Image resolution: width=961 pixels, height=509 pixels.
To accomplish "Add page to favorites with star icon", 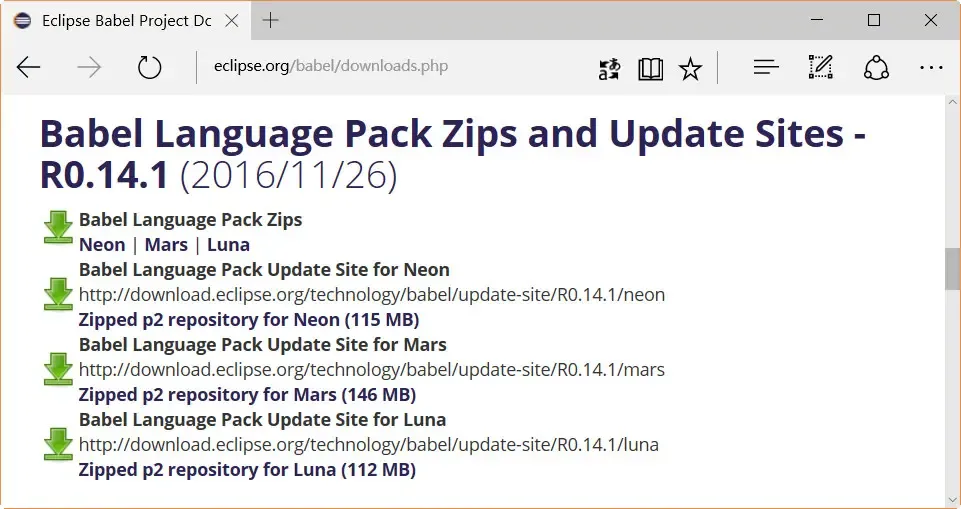I will (690, 68).
